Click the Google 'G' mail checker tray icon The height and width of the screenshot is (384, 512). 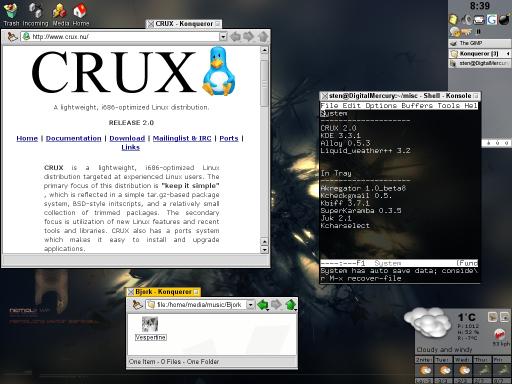(x=492, y=20)
